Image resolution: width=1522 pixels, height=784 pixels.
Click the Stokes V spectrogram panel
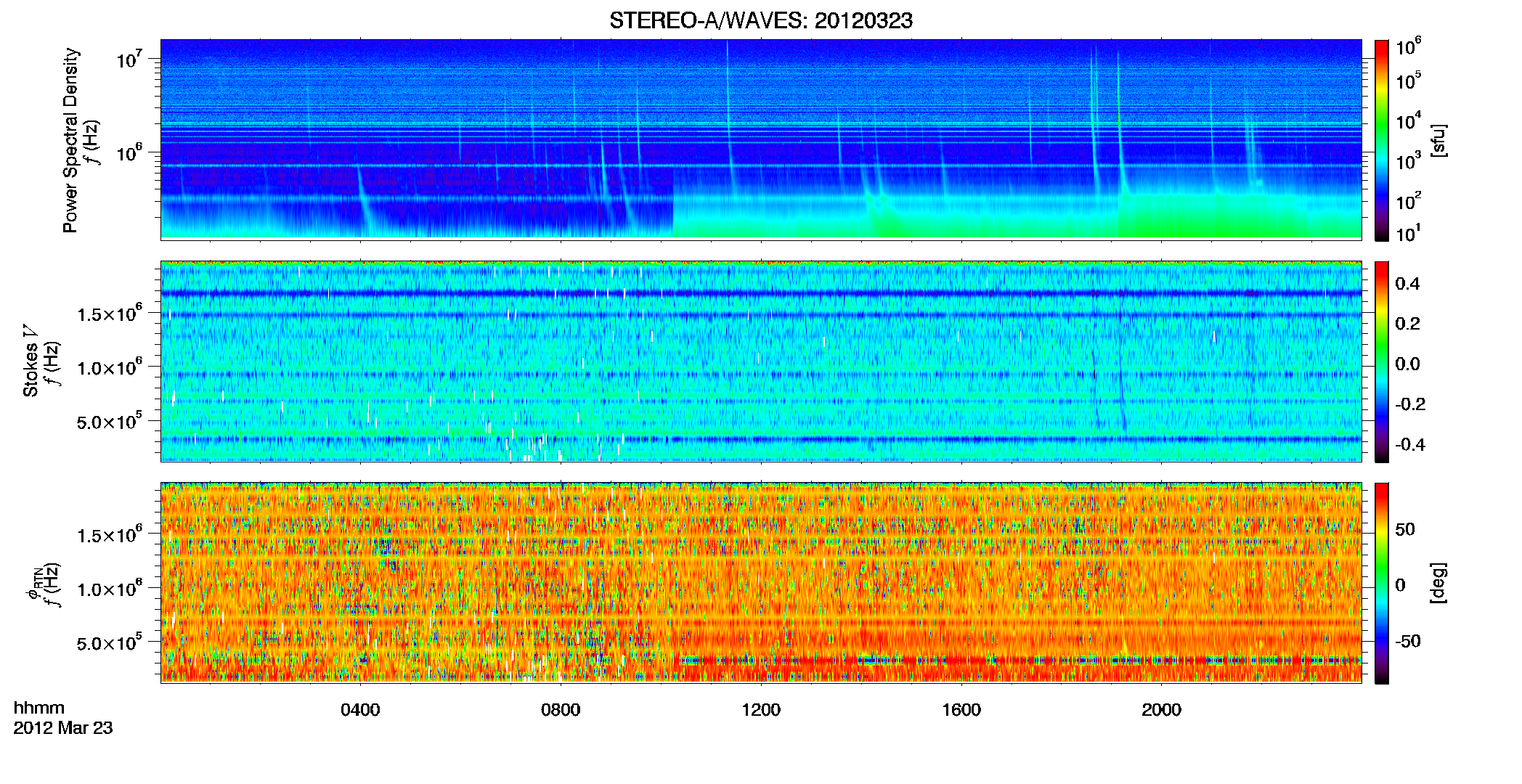[761, 361]
